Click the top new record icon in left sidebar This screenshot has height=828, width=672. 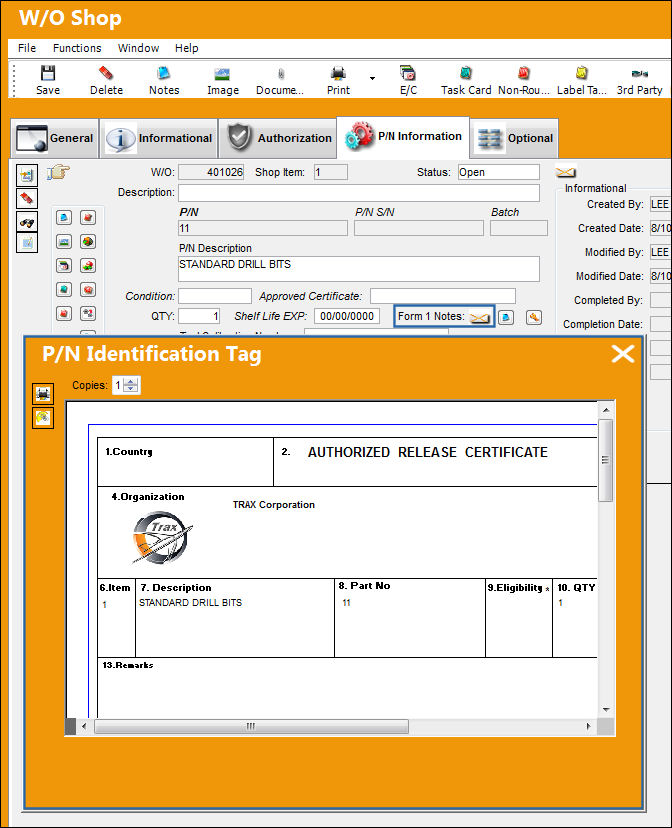pos(27,175)
